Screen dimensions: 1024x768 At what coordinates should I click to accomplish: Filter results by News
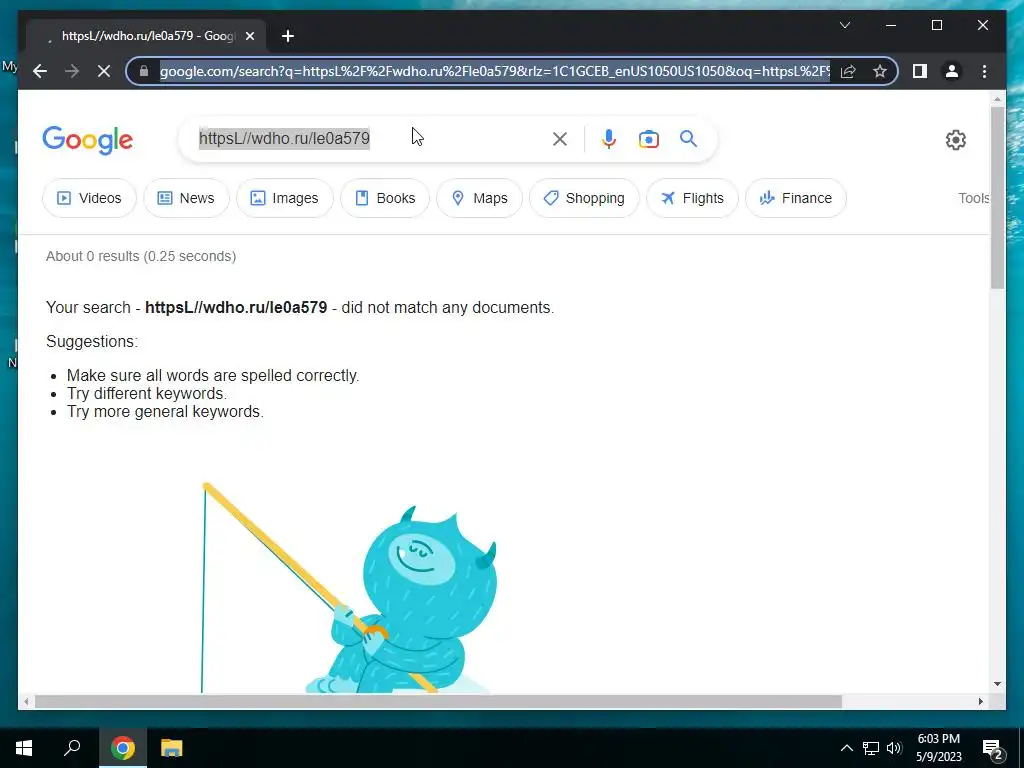[x=186, y=198]
